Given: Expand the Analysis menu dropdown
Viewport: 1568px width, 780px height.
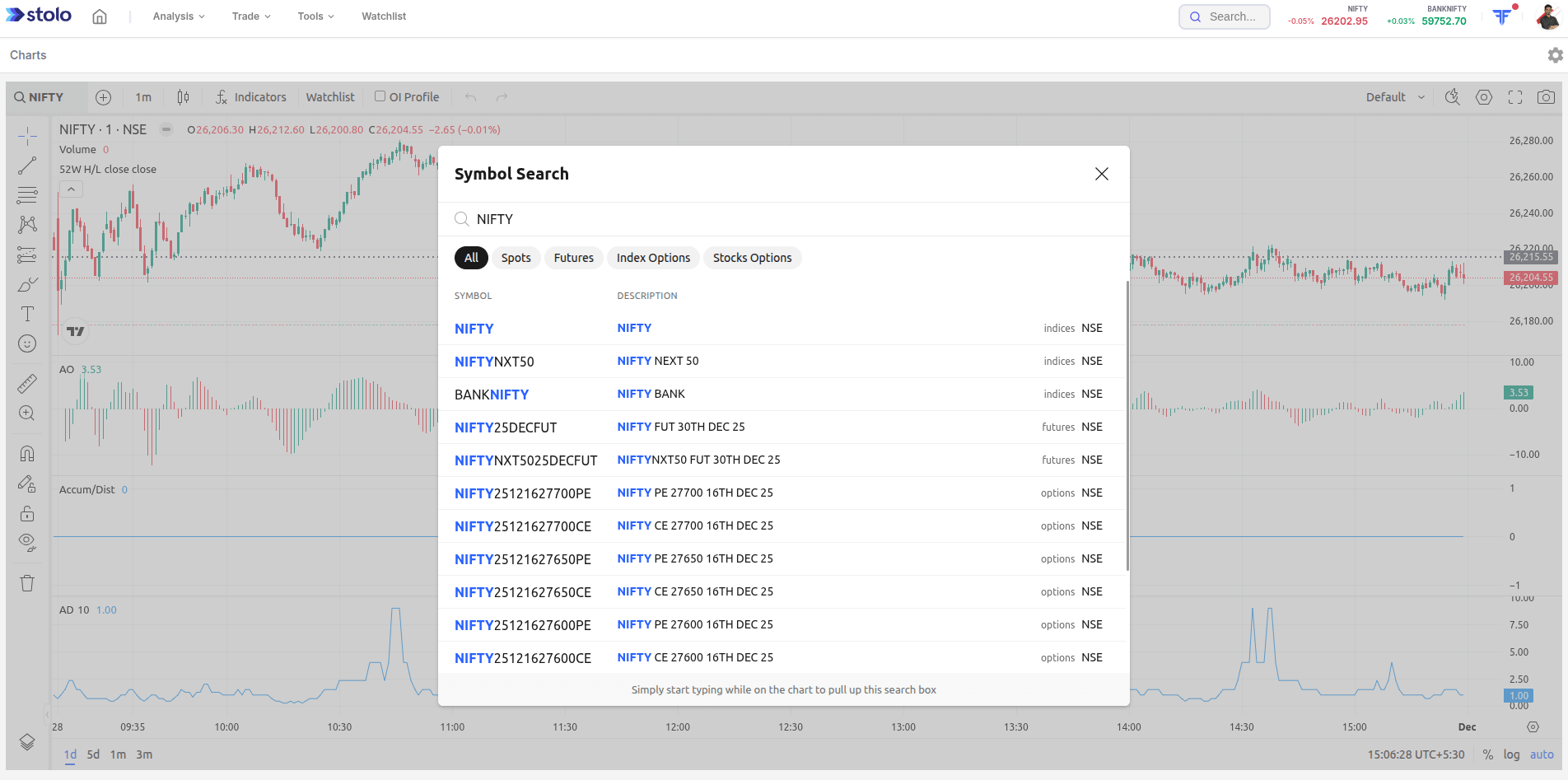Looking at the screenshot, I should click(178, 16).
